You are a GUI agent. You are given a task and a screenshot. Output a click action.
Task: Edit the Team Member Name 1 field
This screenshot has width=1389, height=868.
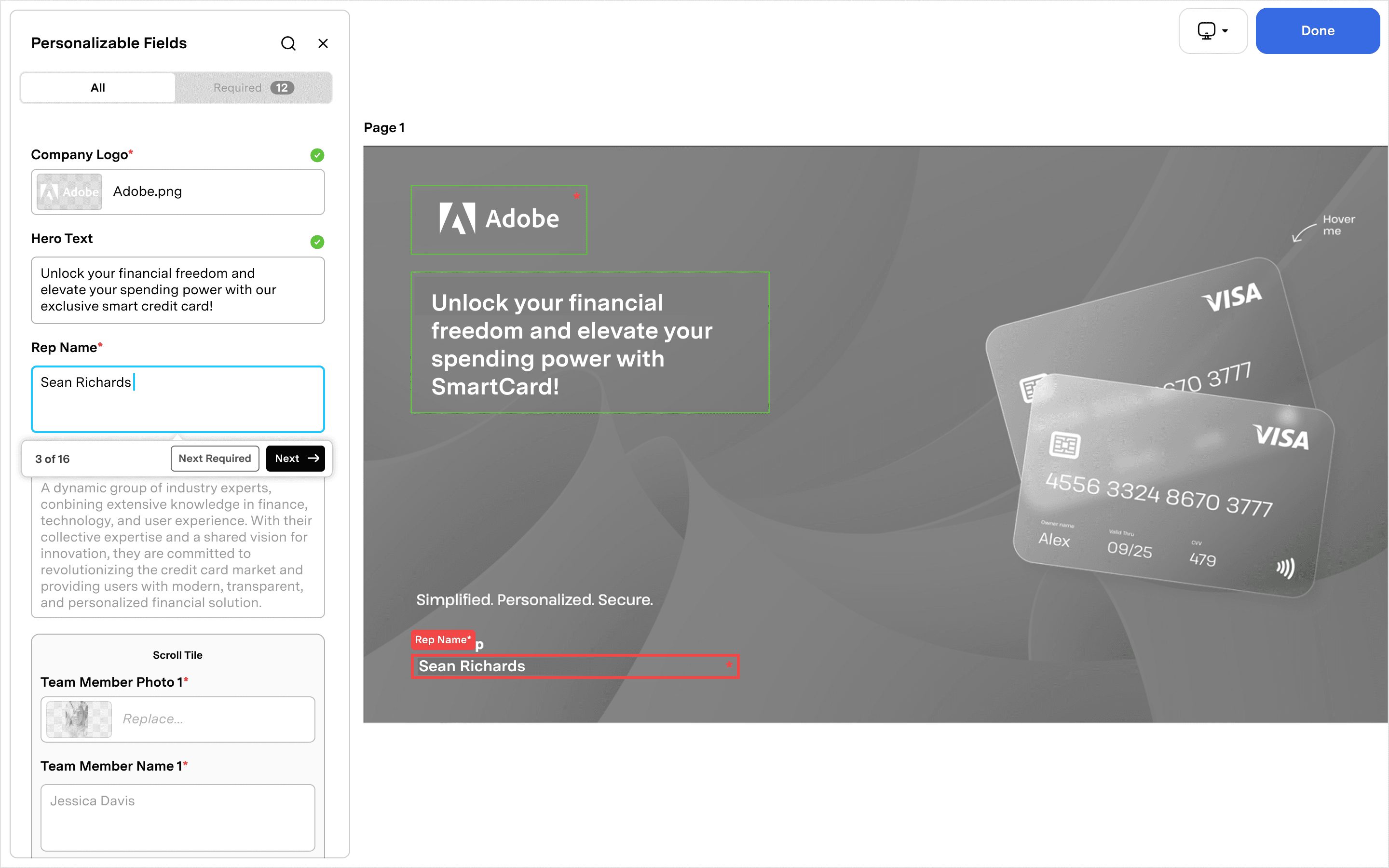[178, 817]
